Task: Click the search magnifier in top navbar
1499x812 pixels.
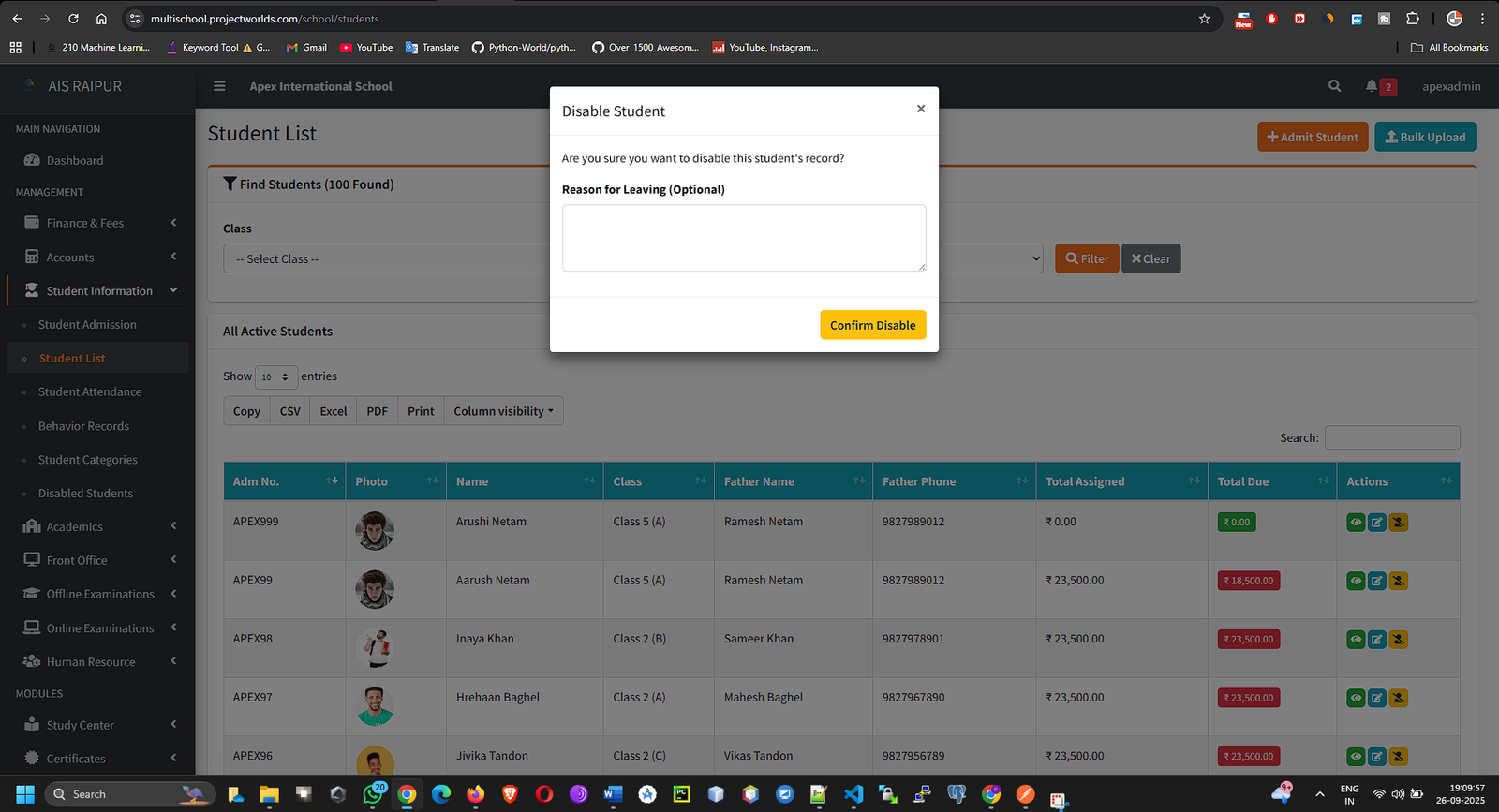Action: click(x=1334, y=86)
